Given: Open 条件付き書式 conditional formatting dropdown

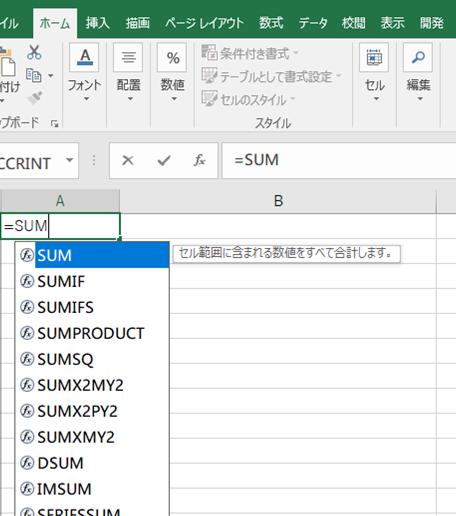Looking at the screenshot, I should click(x=250, y=53).
